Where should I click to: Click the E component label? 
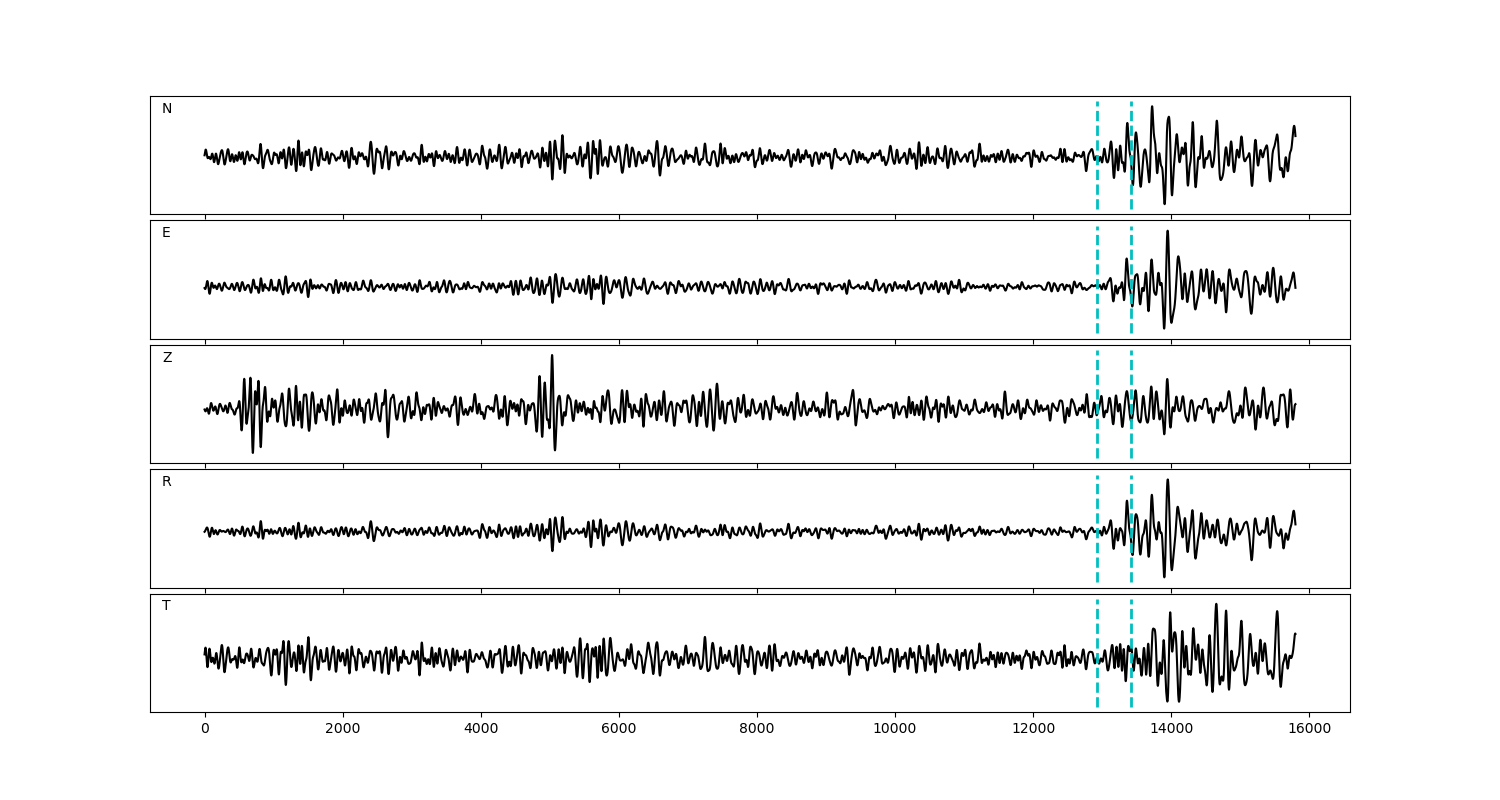[166, 233]
